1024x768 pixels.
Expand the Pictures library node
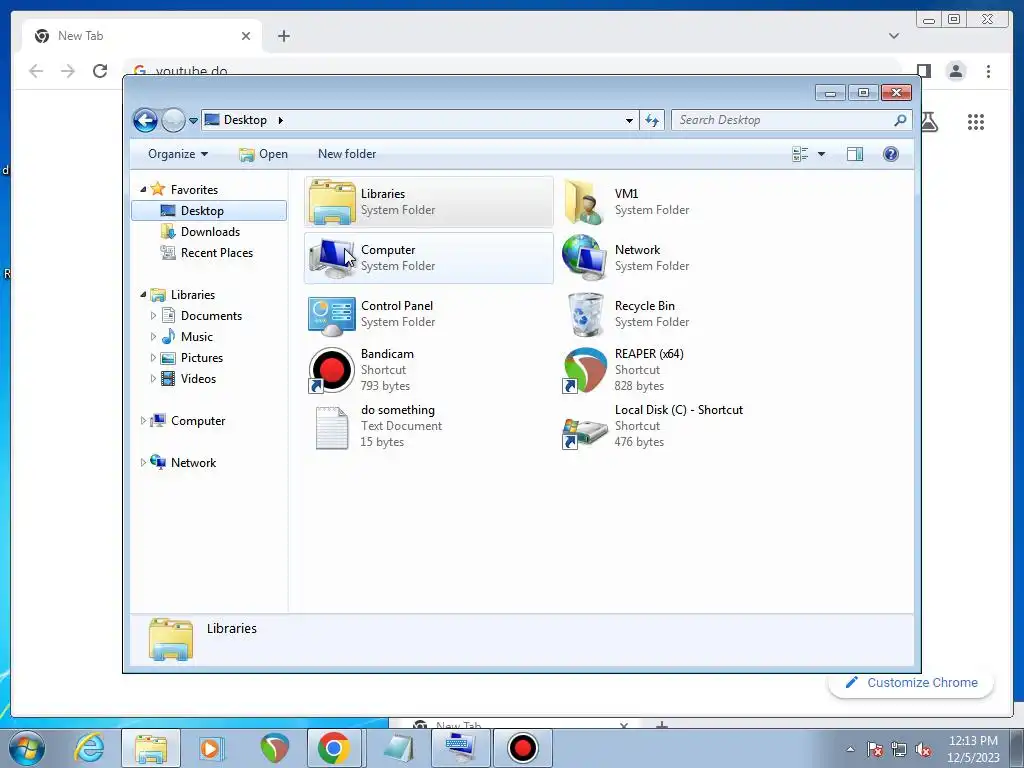pos(153,358)
